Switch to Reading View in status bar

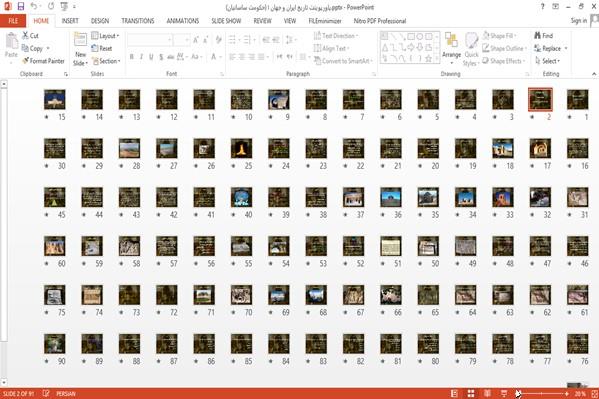point(487,393)
